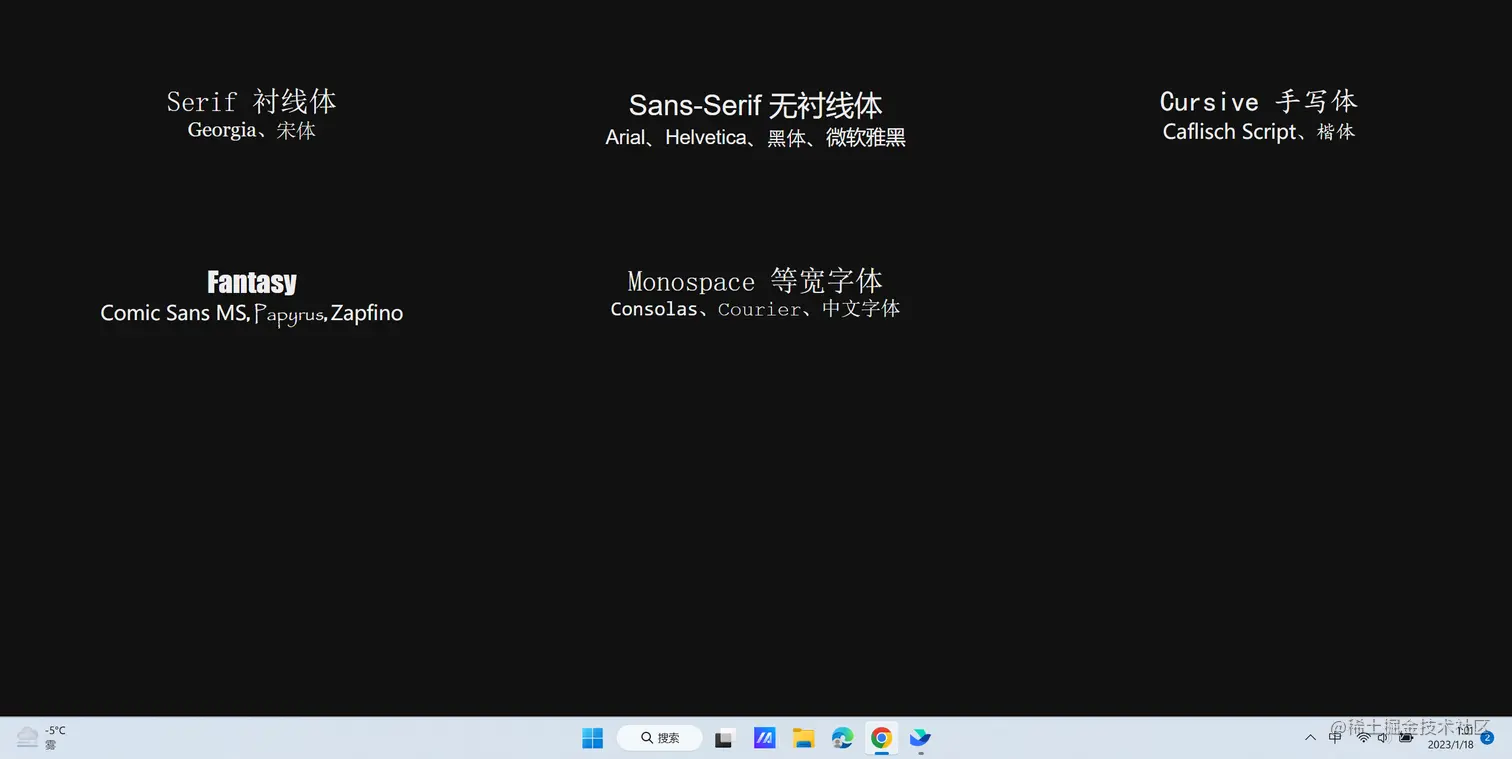The height and width of the screenshot is (759, 1512).
Task: Open the Start menu
Action: [x=592, y=738]
